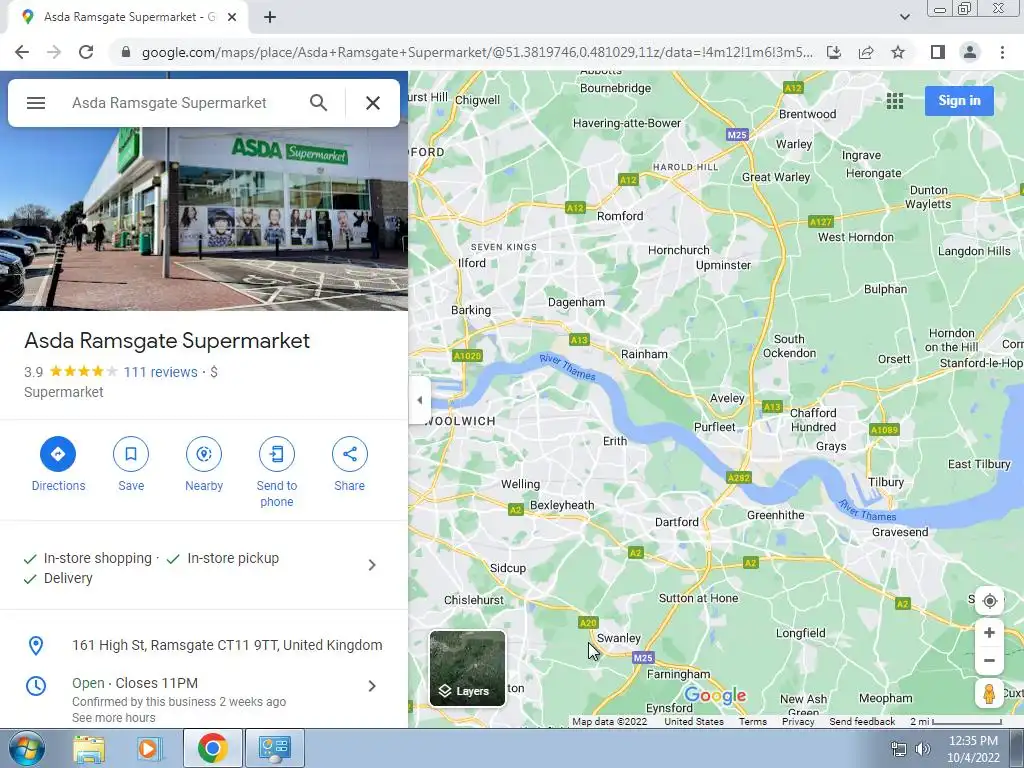The width and height of the screenshot is (1024, 768).
Task: Click the Privacy link in map footer
Action: coord(798,722)
